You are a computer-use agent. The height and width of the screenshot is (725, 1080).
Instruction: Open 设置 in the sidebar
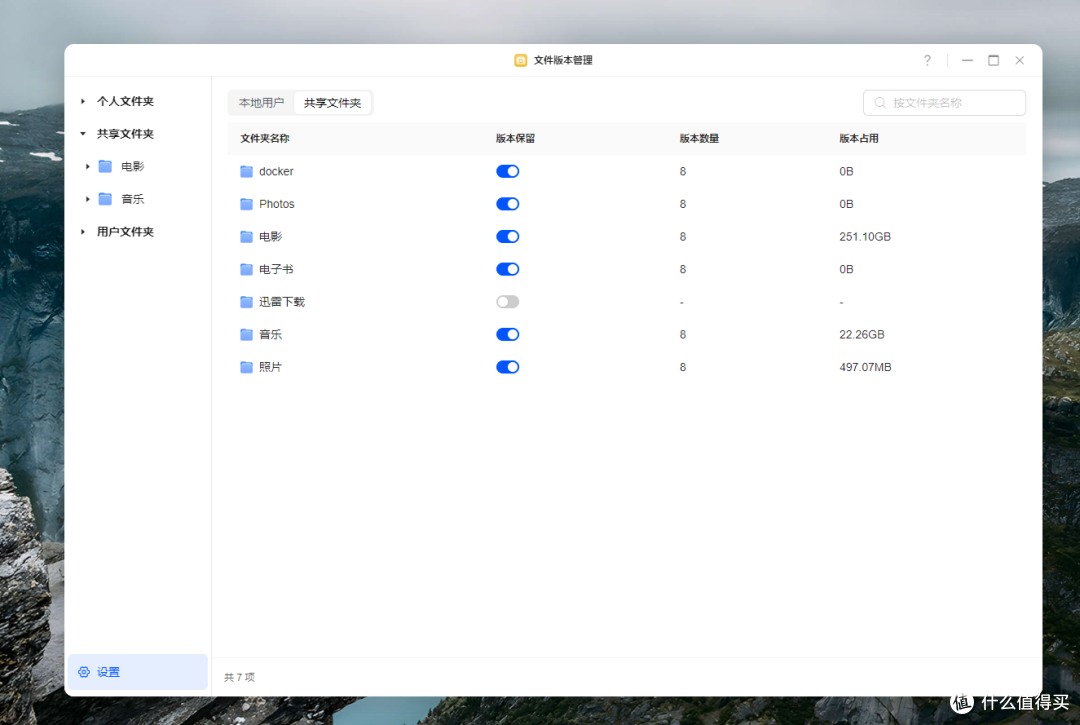(x=137, y=672)
